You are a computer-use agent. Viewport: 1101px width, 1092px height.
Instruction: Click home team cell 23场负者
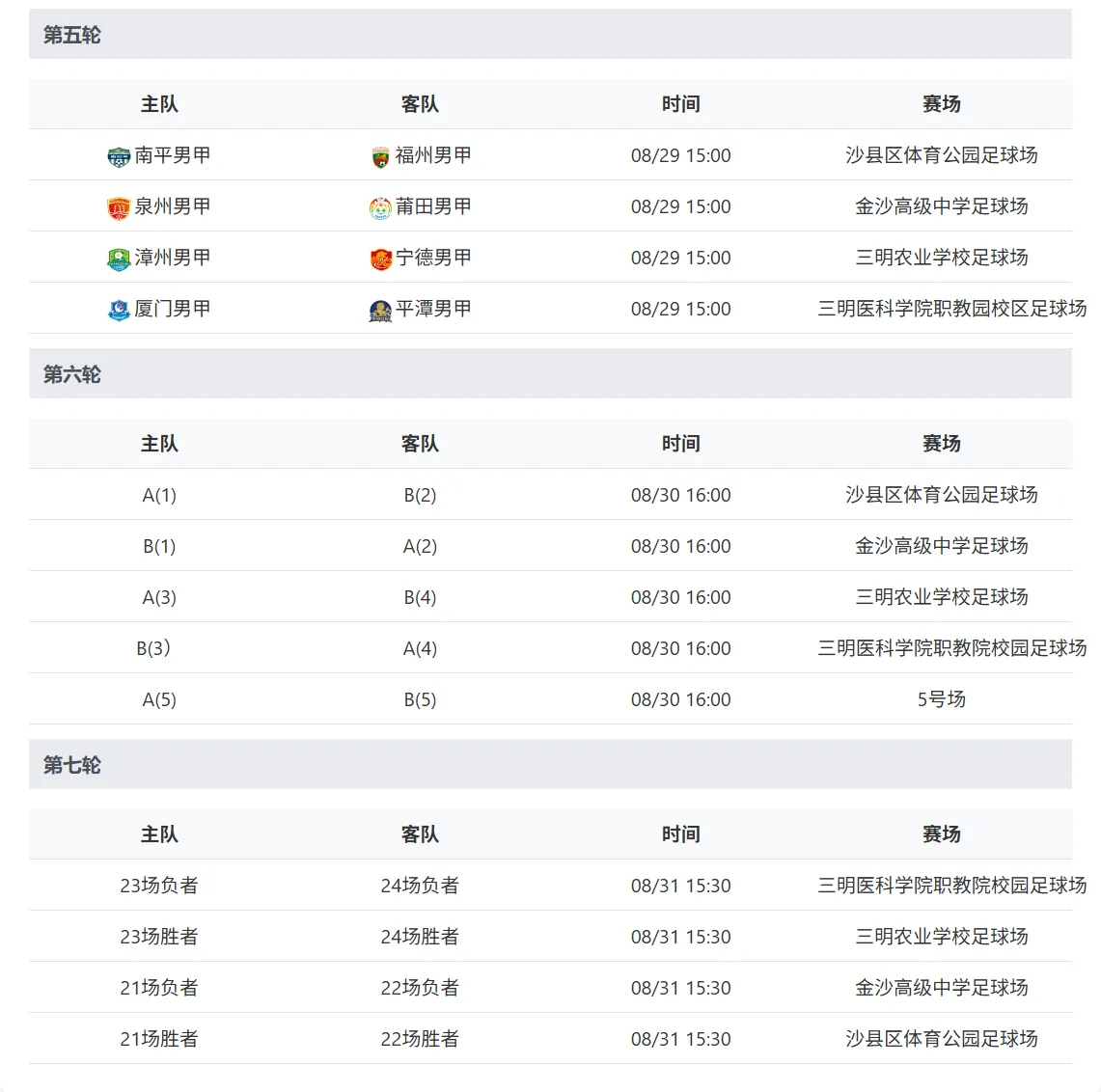pos(159,885)
